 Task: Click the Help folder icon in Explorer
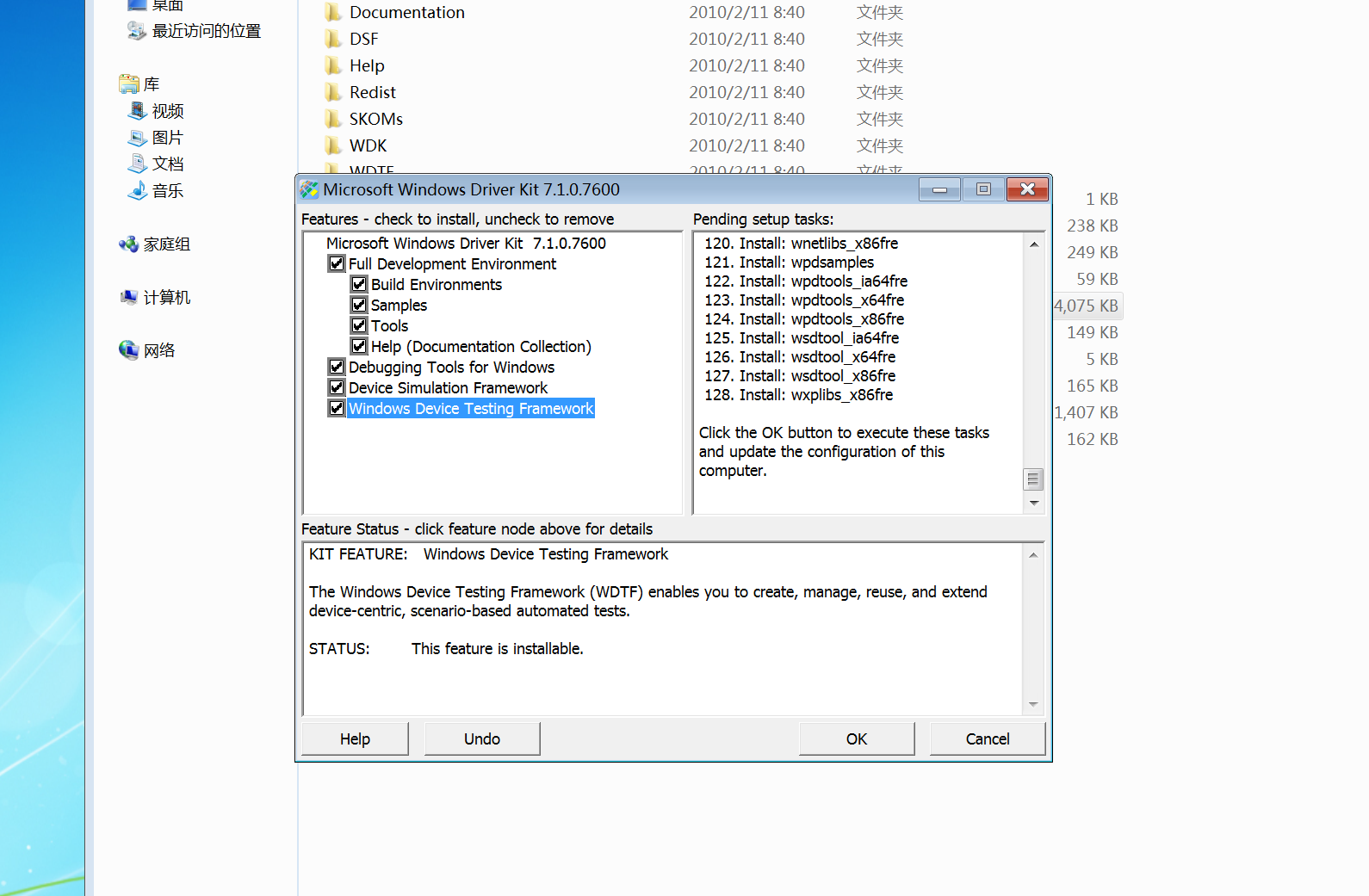point(333,65)
